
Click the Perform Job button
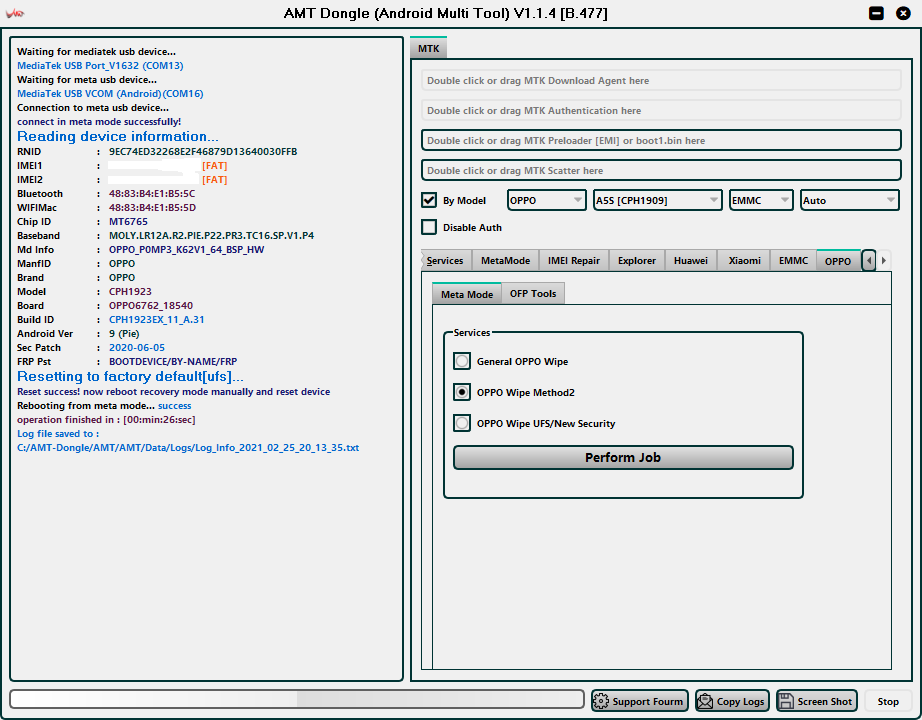623,458
